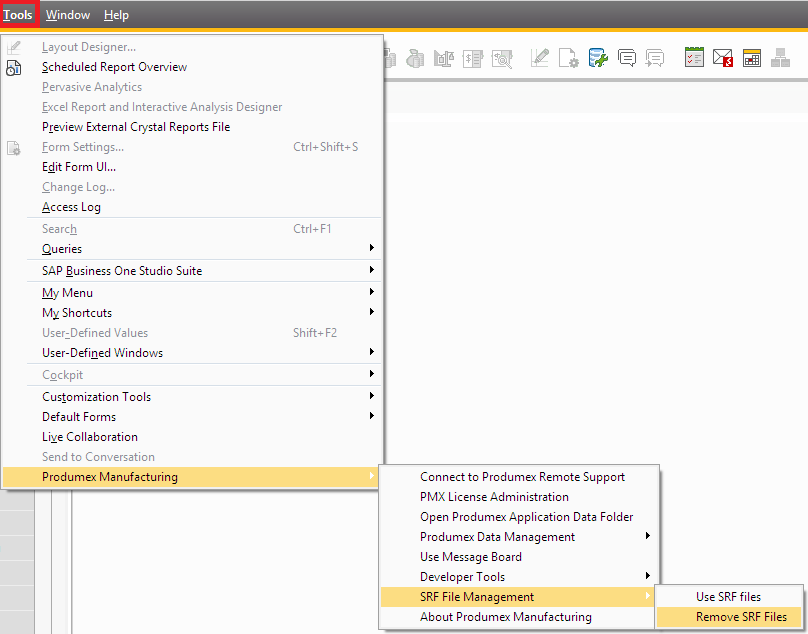Open the envelope messages icon in toolbar

723,58
